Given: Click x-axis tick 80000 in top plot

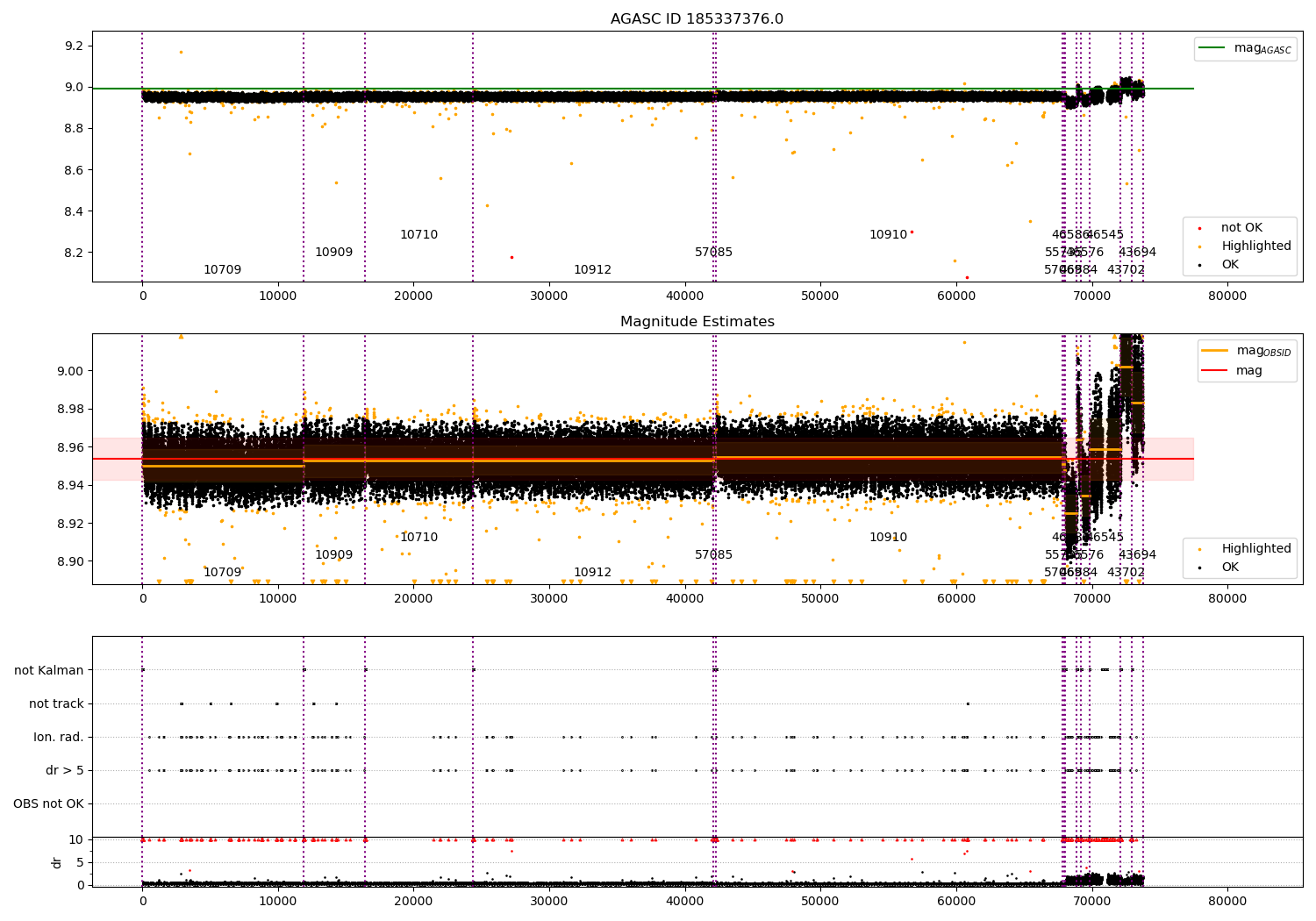Looking at the screenshot, I should (1227, 296).
